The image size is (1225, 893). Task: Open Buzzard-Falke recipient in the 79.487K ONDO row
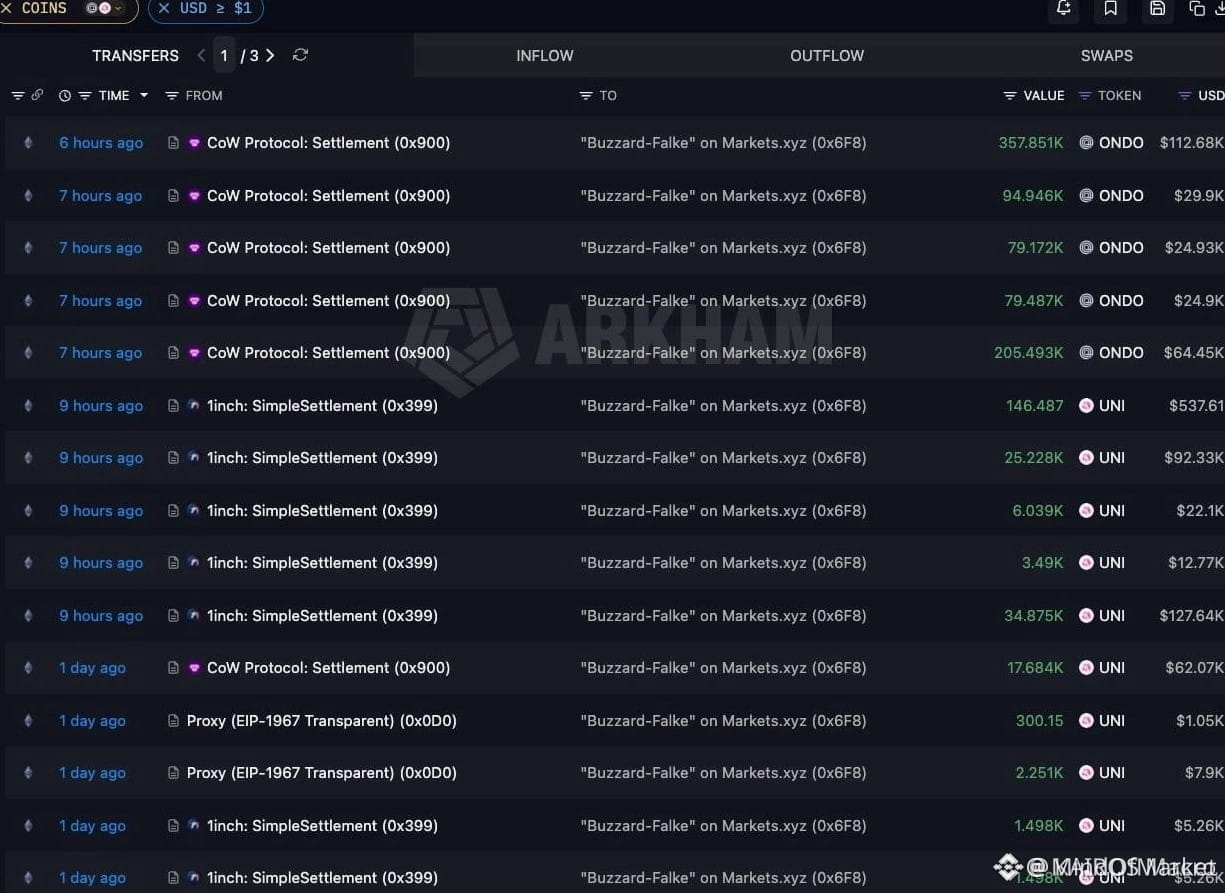click(x=723, y=301)
